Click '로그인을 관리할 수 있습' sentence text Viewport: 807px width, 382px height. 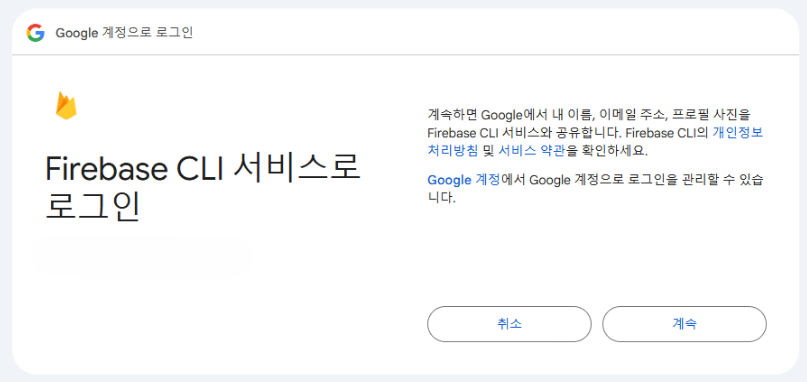click(x=696, y=180)
